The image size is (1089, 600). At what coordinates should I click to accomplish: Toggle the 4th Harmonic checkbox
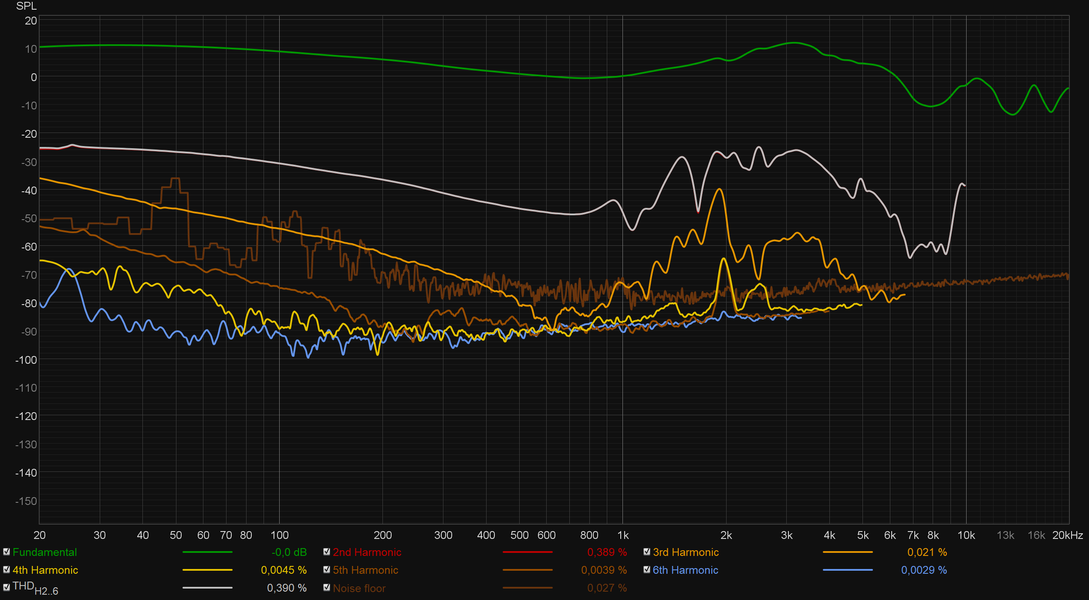[x=6, y=569]
